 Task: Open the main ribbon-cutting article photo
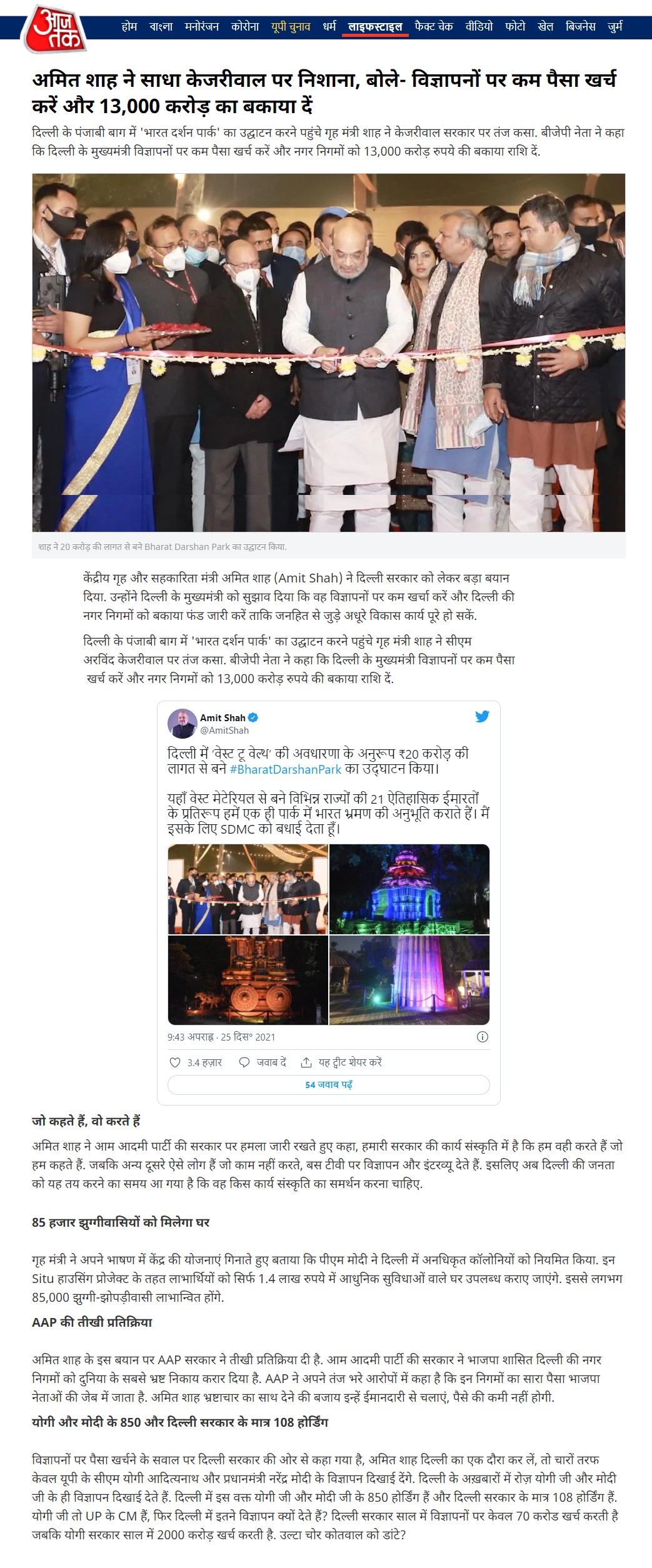(x=329, y=352)
